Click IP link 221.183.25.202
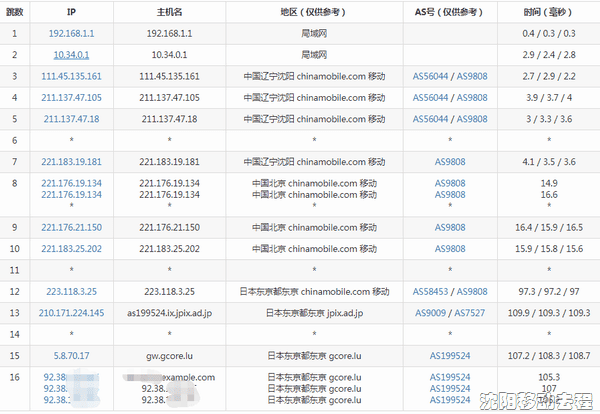This screenshot has width=600, height=414. [71, 249]
